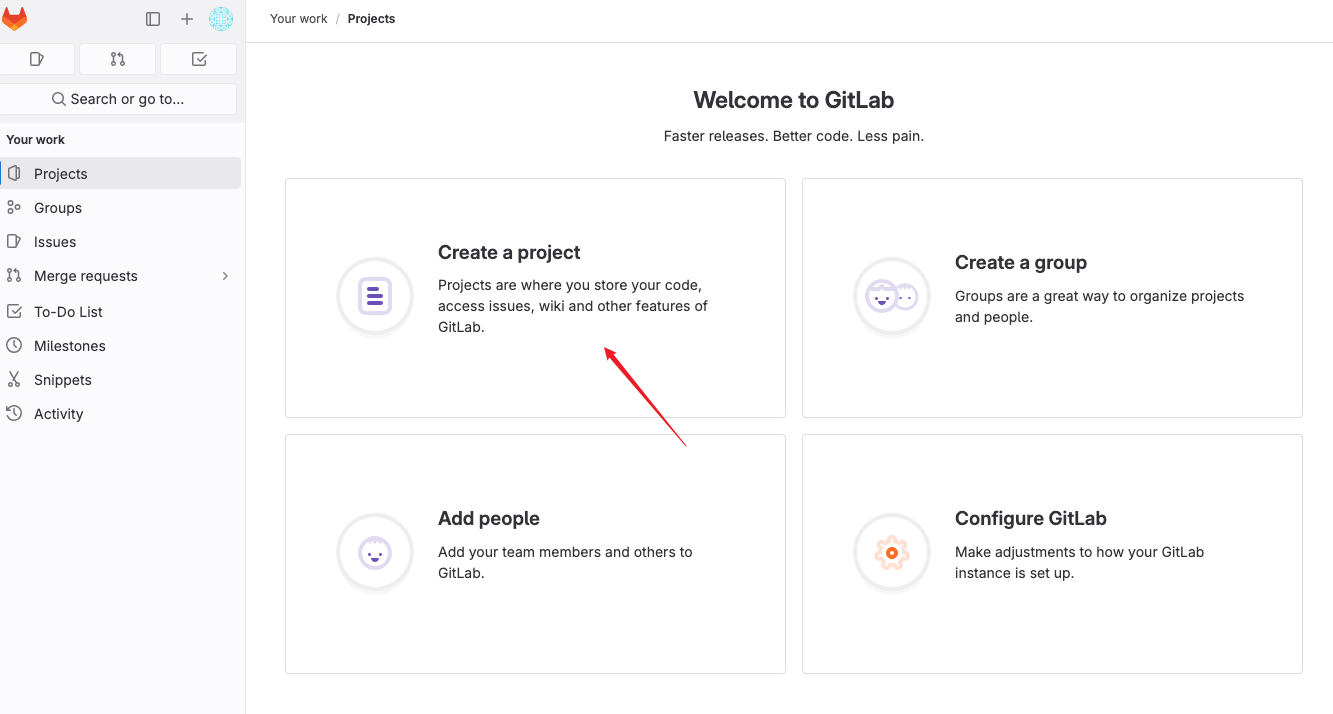Click the Configure GitLab heading
The width and height of the screenshot is (1333, 714).
click(1031, 519)
